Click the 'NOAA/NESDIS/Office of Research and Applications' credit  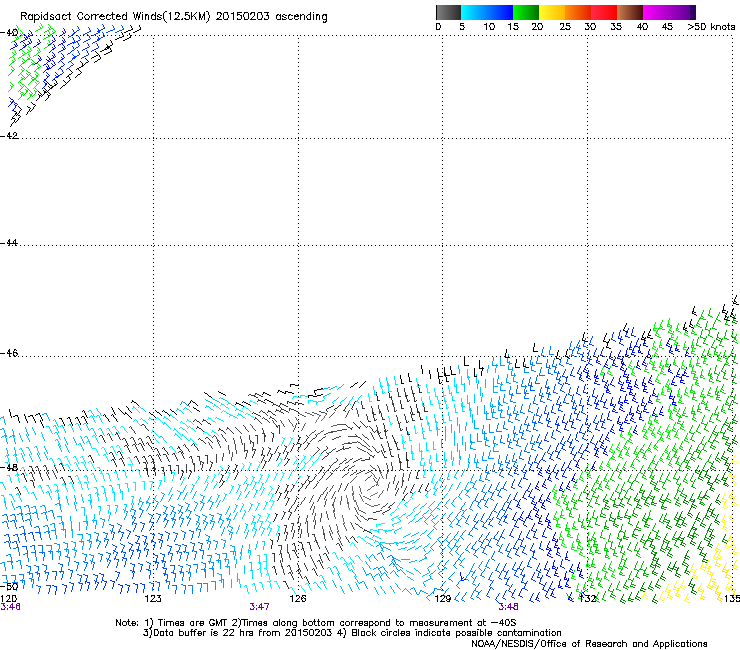pos(589,644)
